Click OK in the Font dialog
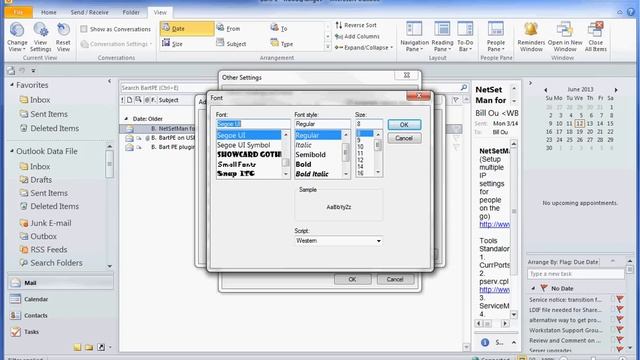This screenshot has width=640, height=360. [x=404, y=125]
